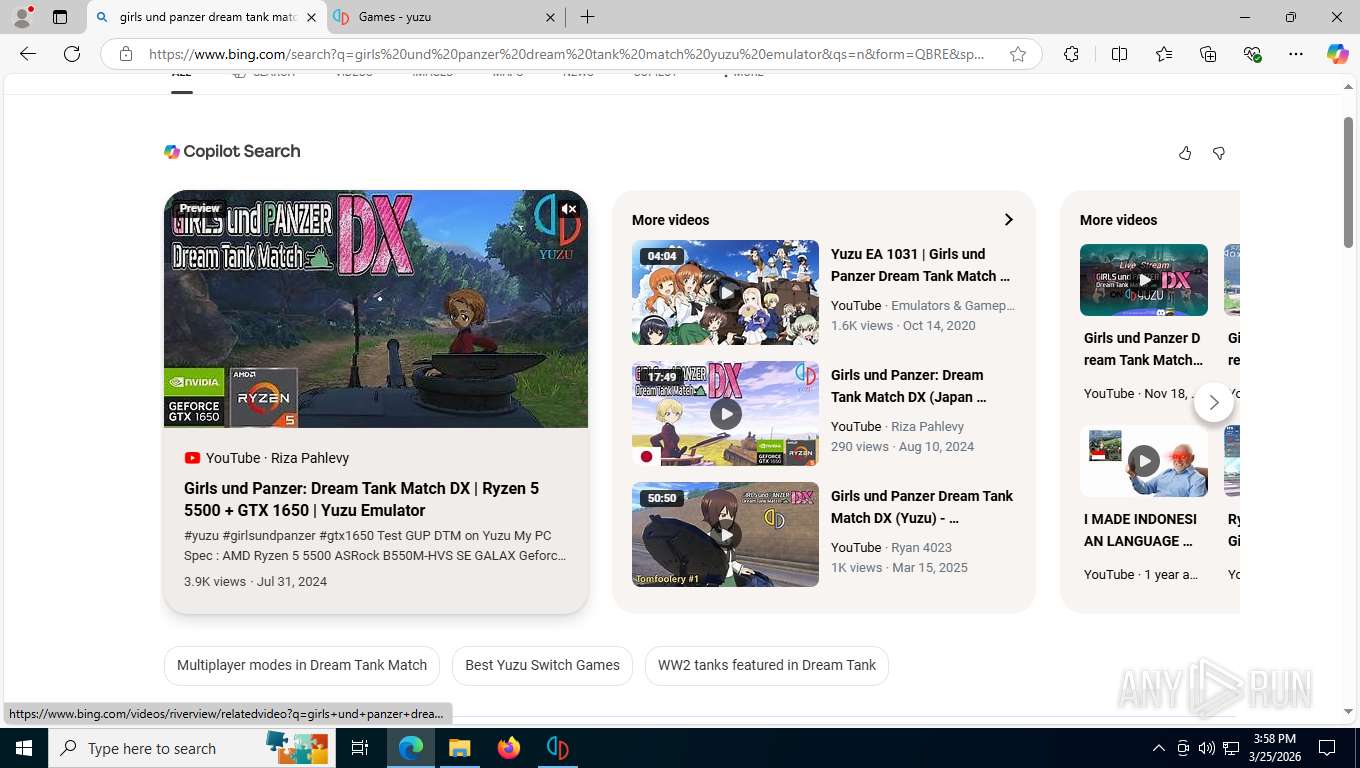Image resolution: width=1360 pixels, height=768 pixels.
Task: Open Microsoft Edge in the taskbar
Action: click(410, 748)
